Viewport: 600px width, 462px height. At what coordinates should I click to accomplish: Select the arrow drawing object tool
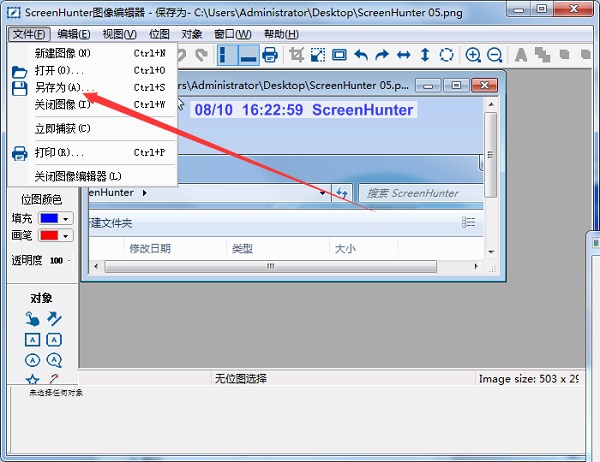pos(54,318)
